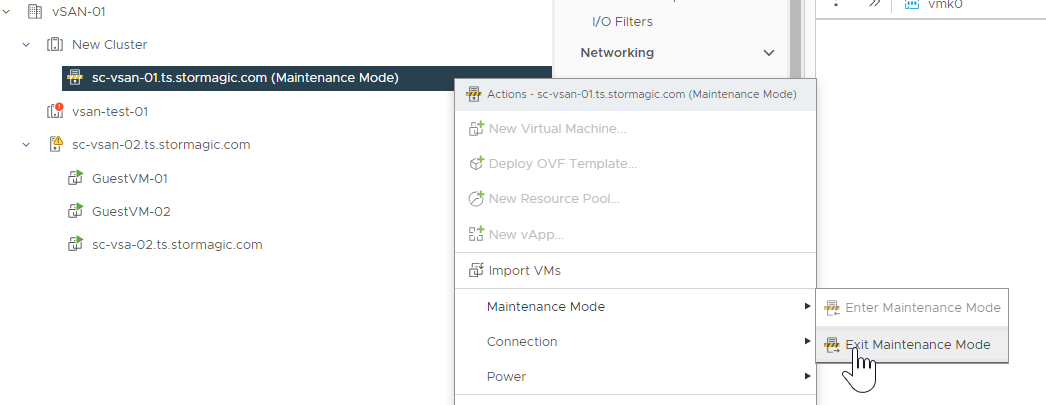1046x405 pixels.
Task: Click the Import VMs icon in the menu
Action: pos(476,270)
